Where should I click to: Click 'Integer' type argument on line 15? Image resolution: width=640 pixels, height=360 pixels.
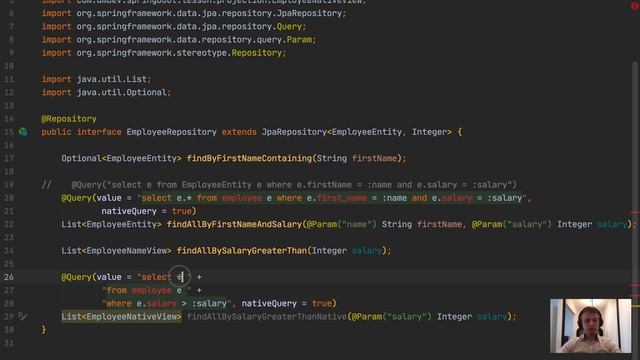pyautogui.click(x=429, y=132)
